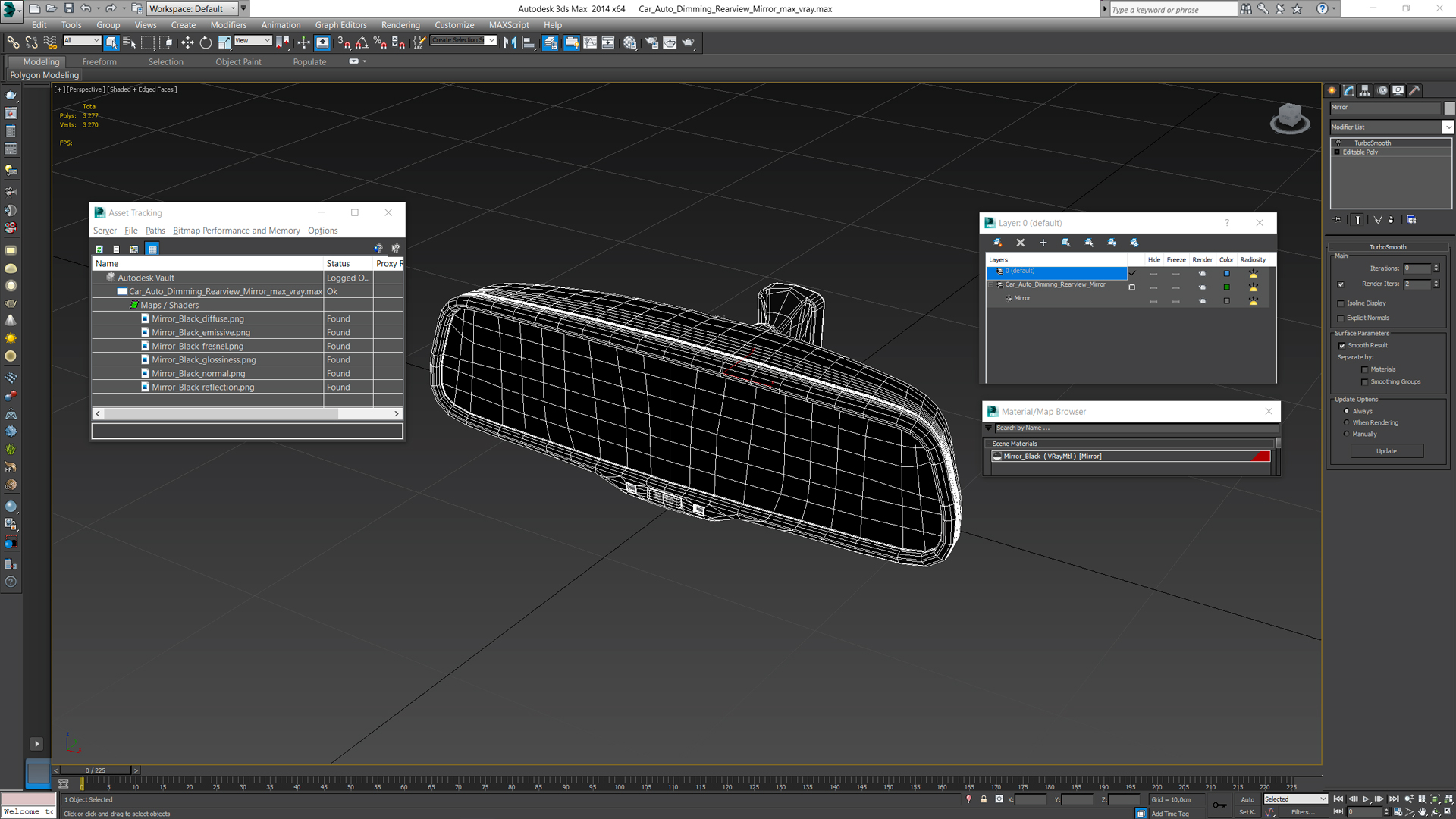
Task: Toggle Smooth Result checkbox
Action: click(1341, 345)
